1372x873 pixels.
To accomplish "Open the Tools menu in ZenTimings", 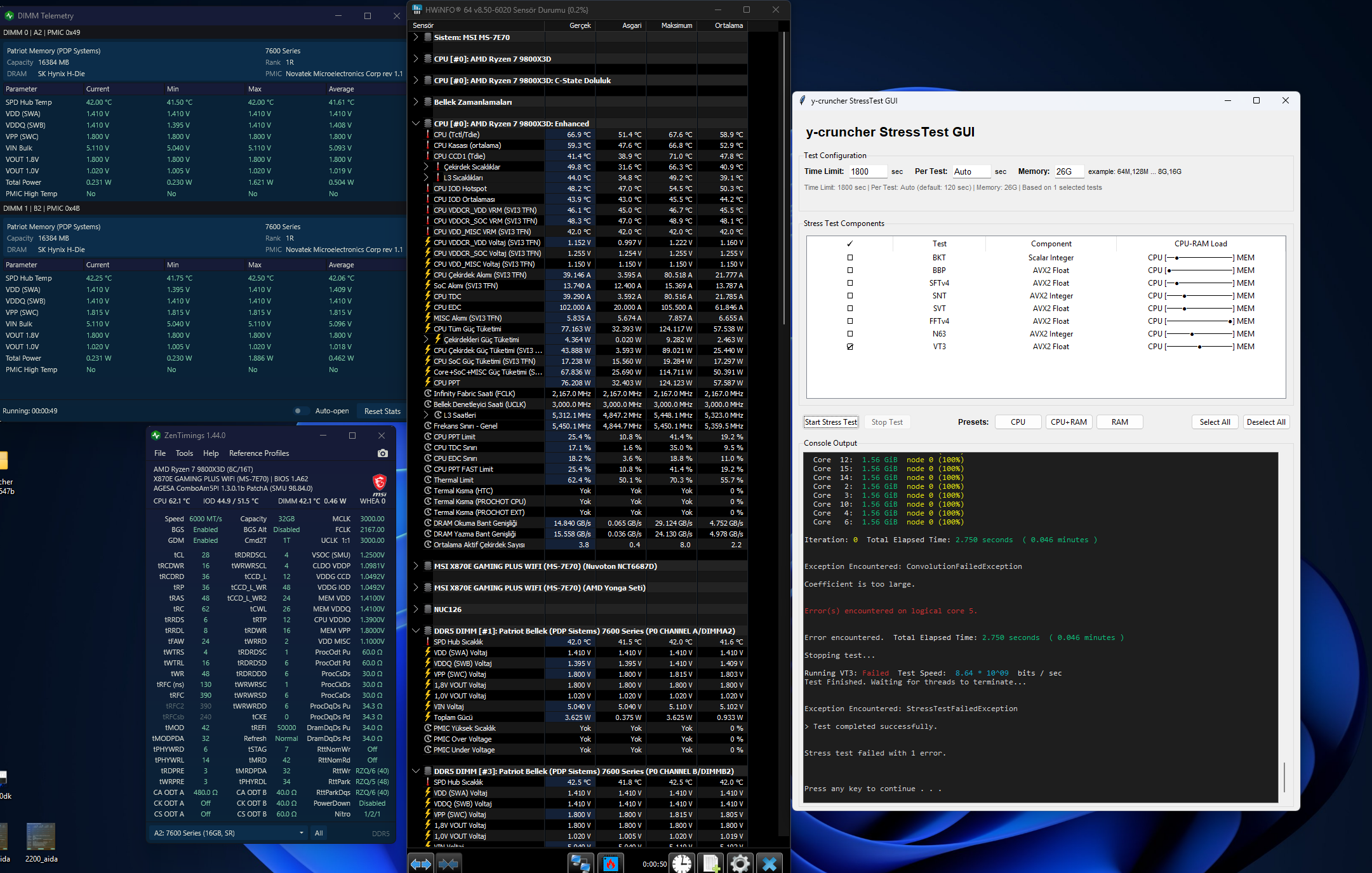I will [184, 453].
